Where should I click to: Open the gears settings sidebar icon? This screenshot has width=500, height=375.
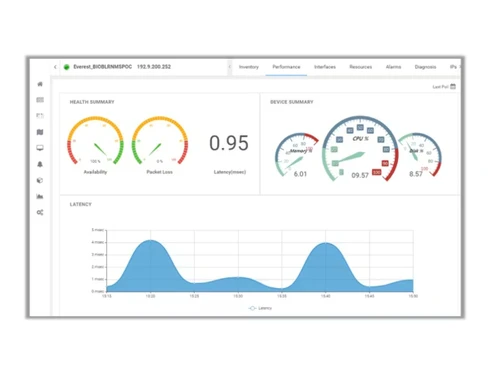(40, 212)
